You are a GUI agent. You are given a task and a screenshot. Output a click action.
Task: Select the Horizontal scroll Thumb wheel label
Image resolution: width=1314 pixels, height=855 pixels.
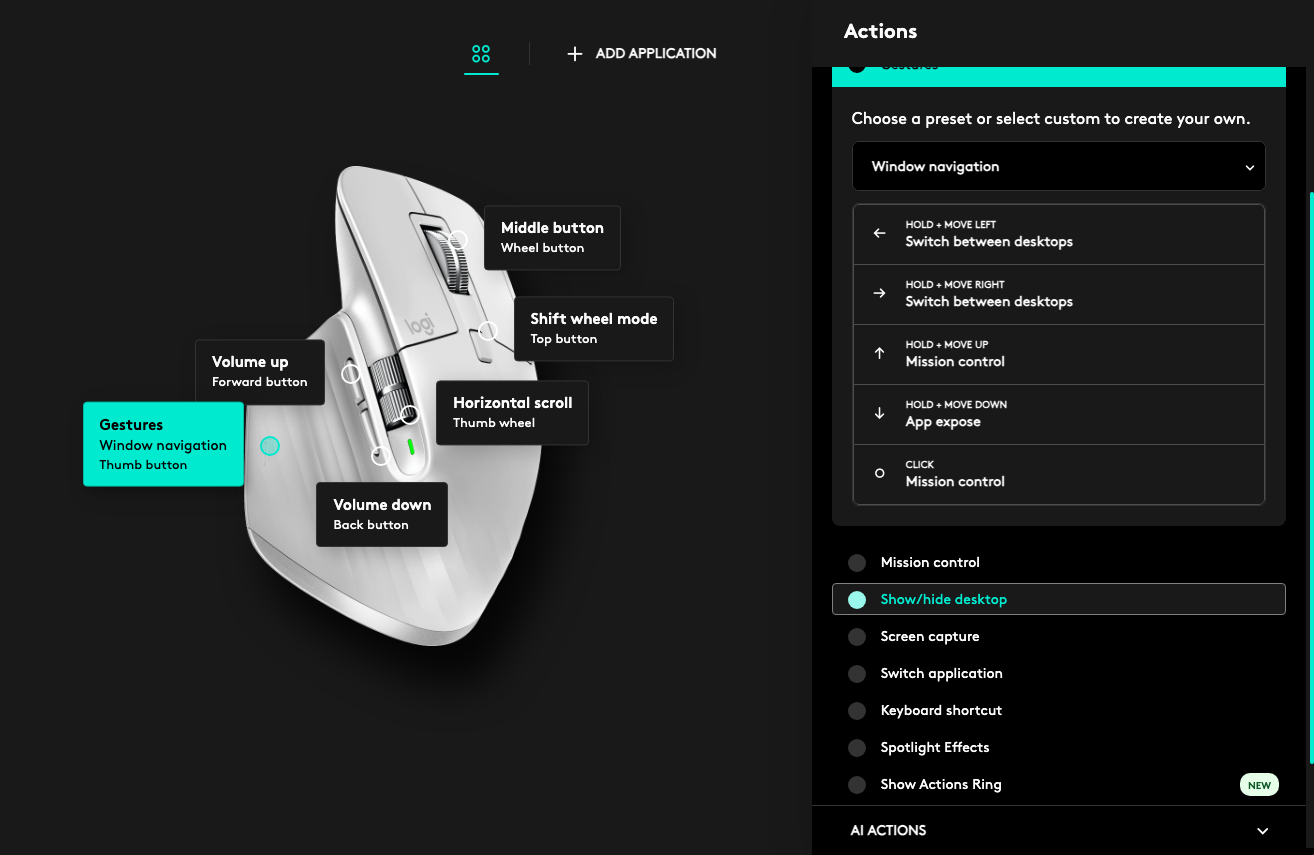point(513,413)
